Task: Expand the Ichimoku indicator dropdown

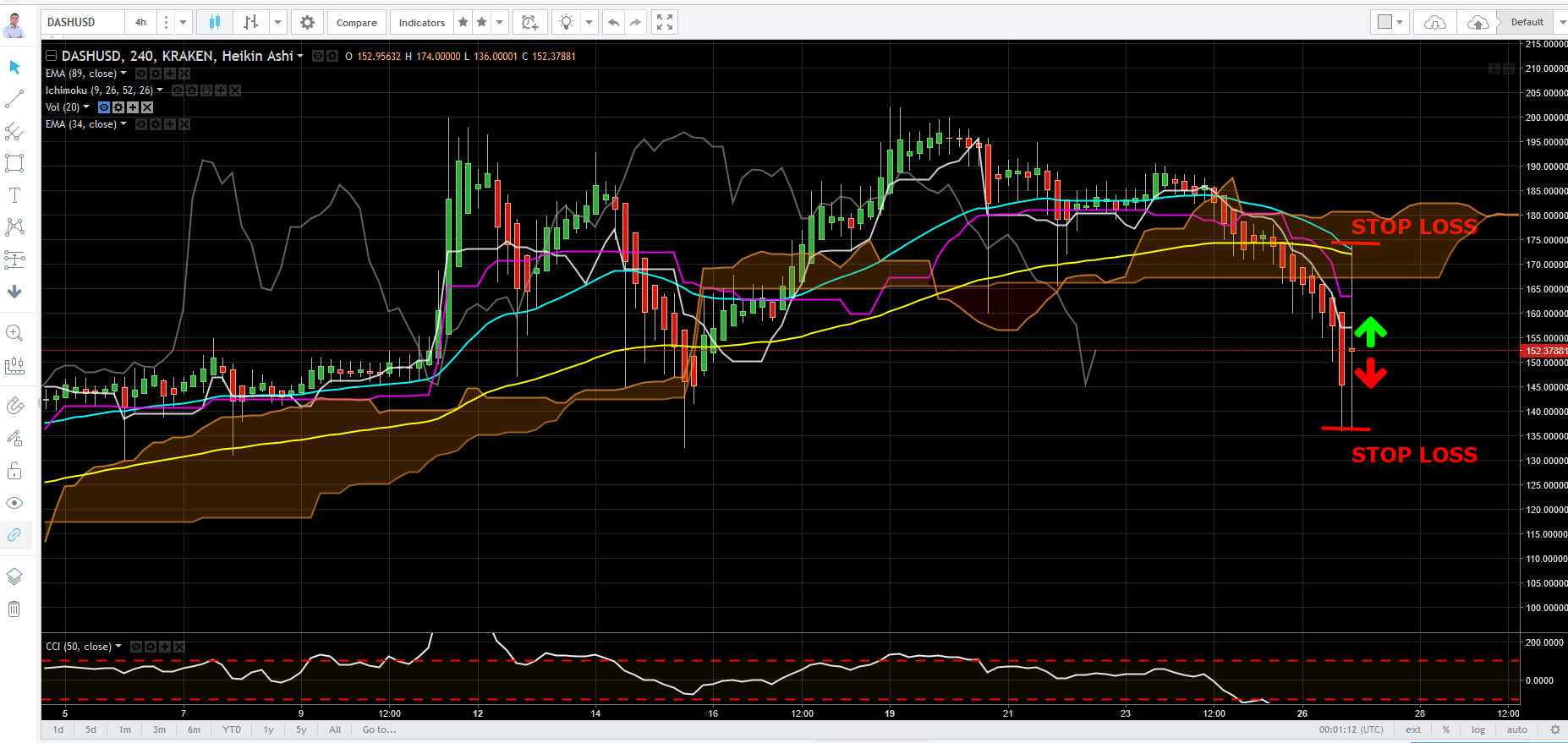Action: [160, 90]
